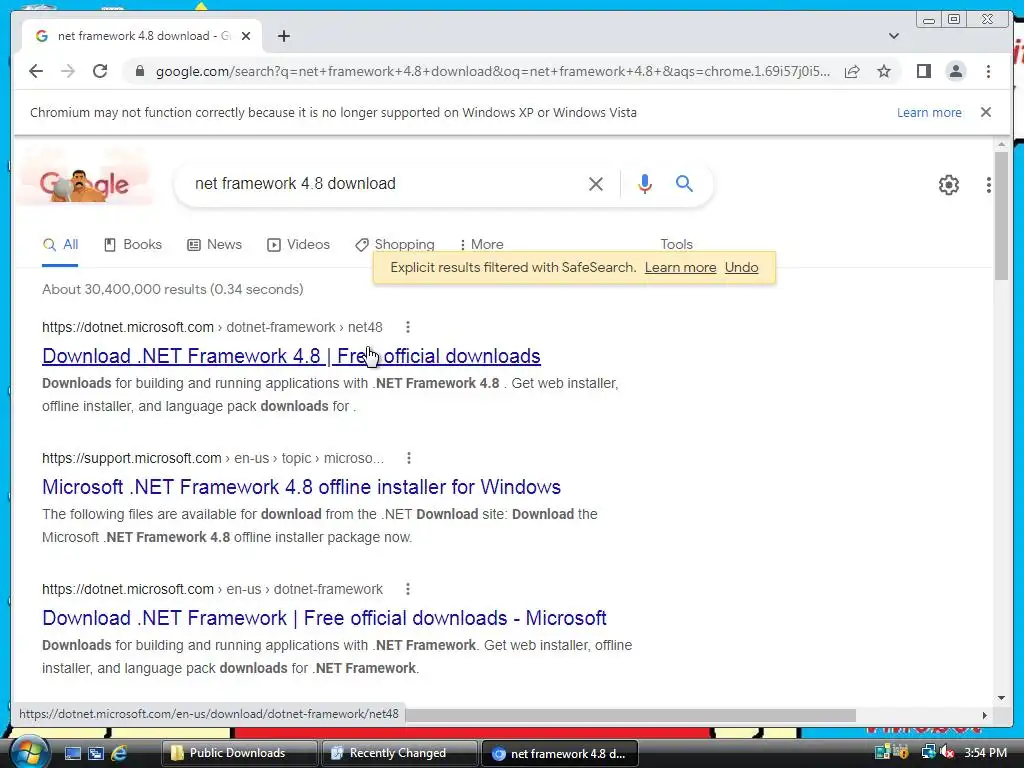
Task: Switch to Public Downloads taskbar window
Action: point(238,753)
